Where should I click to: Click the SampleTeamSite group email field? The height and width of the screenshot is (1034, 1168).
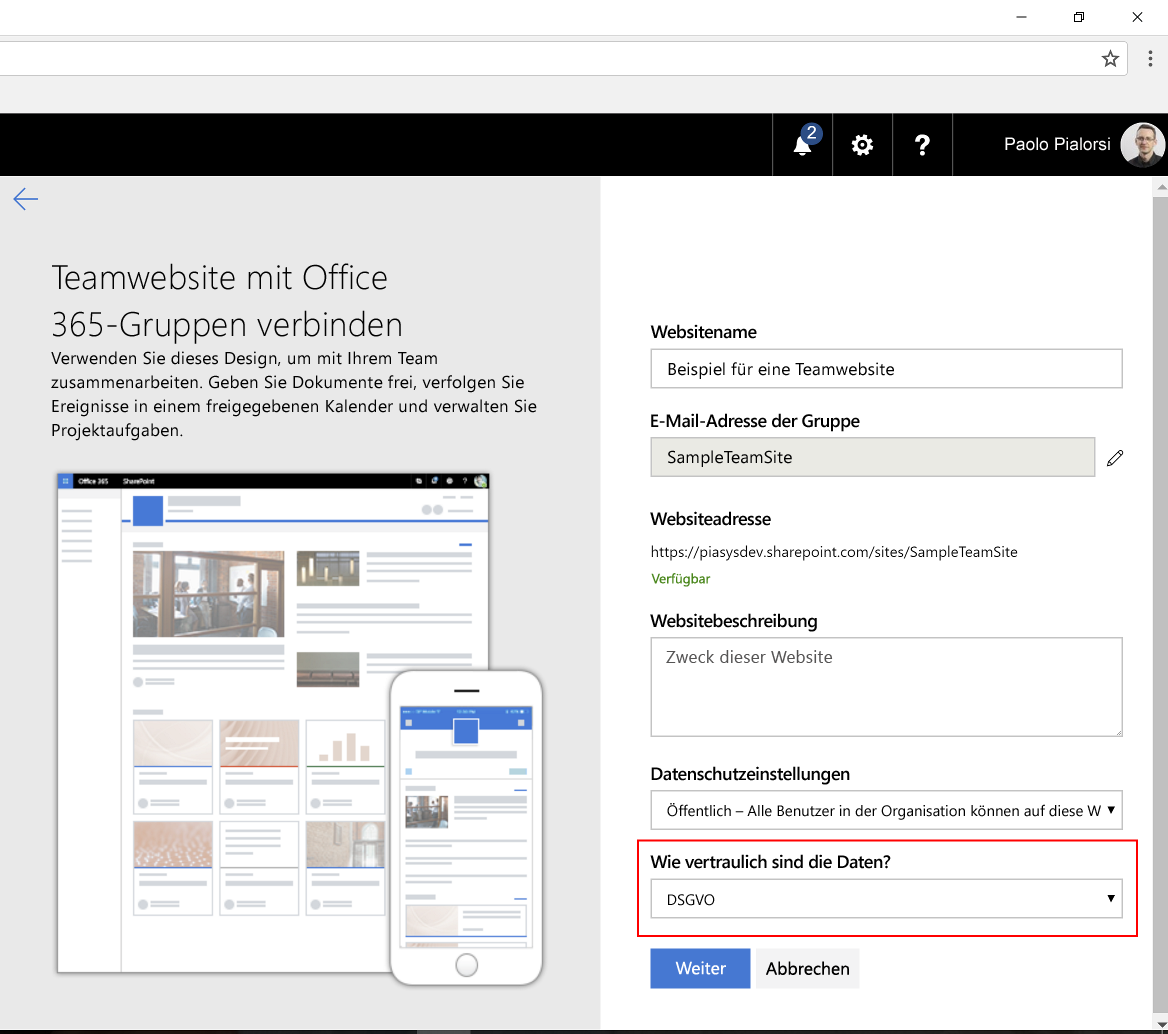pyautogui.click(x=872, y=457)
